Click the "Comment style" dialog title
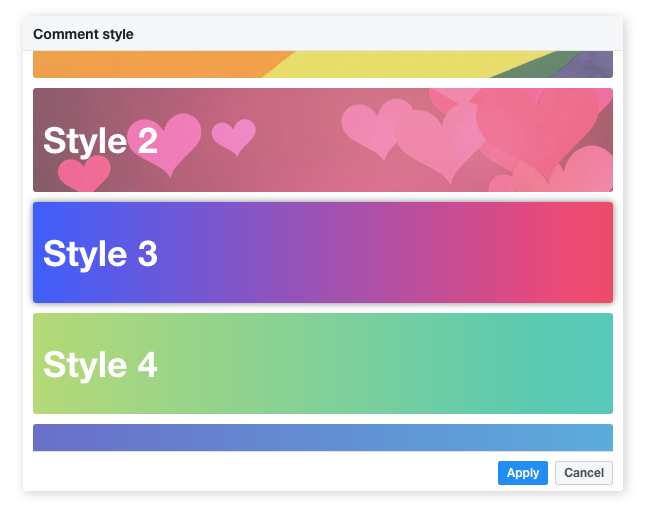This screenshot has width=651, height=513. [x=83, y=34]
